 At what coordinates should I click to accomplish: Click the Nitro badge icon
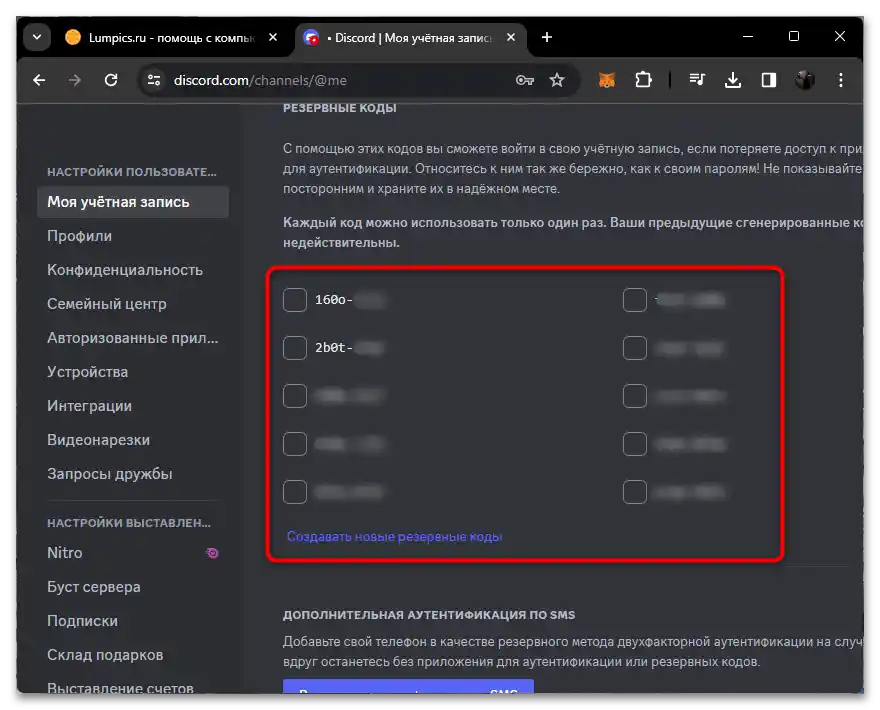(212, 553)
